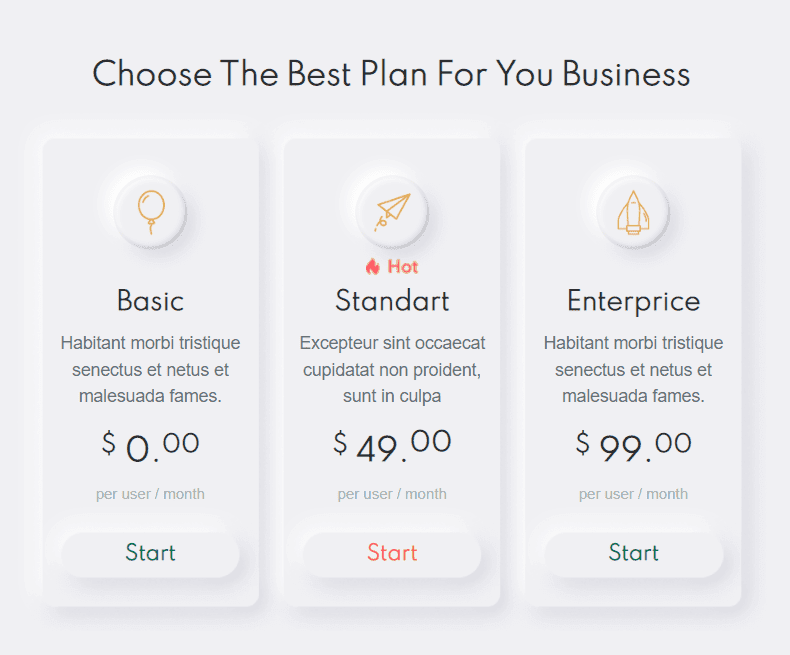Select the Standart plan title
This screenshot has height=655, width=790.
(x=392, y=300)
